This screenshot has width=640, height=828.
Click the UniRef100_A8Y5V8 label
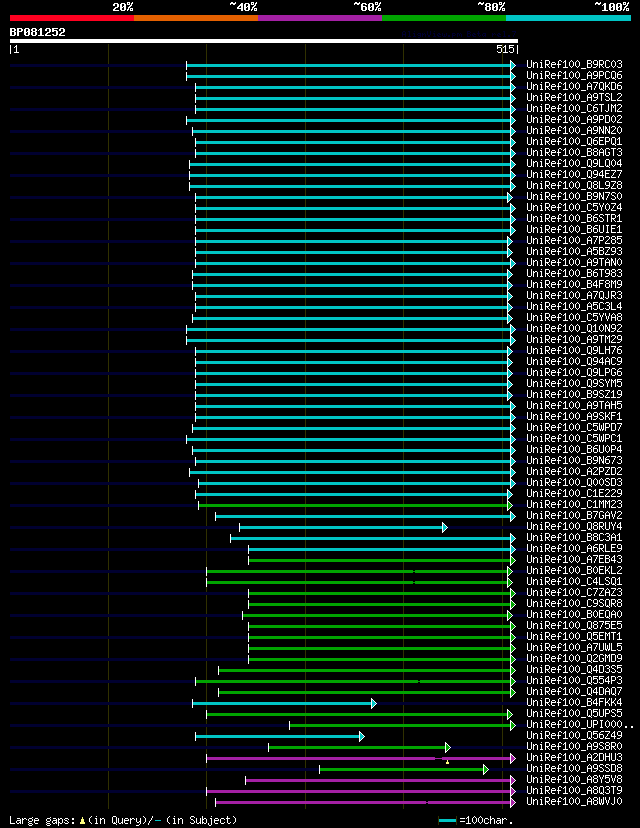click(x=574, y=779)
